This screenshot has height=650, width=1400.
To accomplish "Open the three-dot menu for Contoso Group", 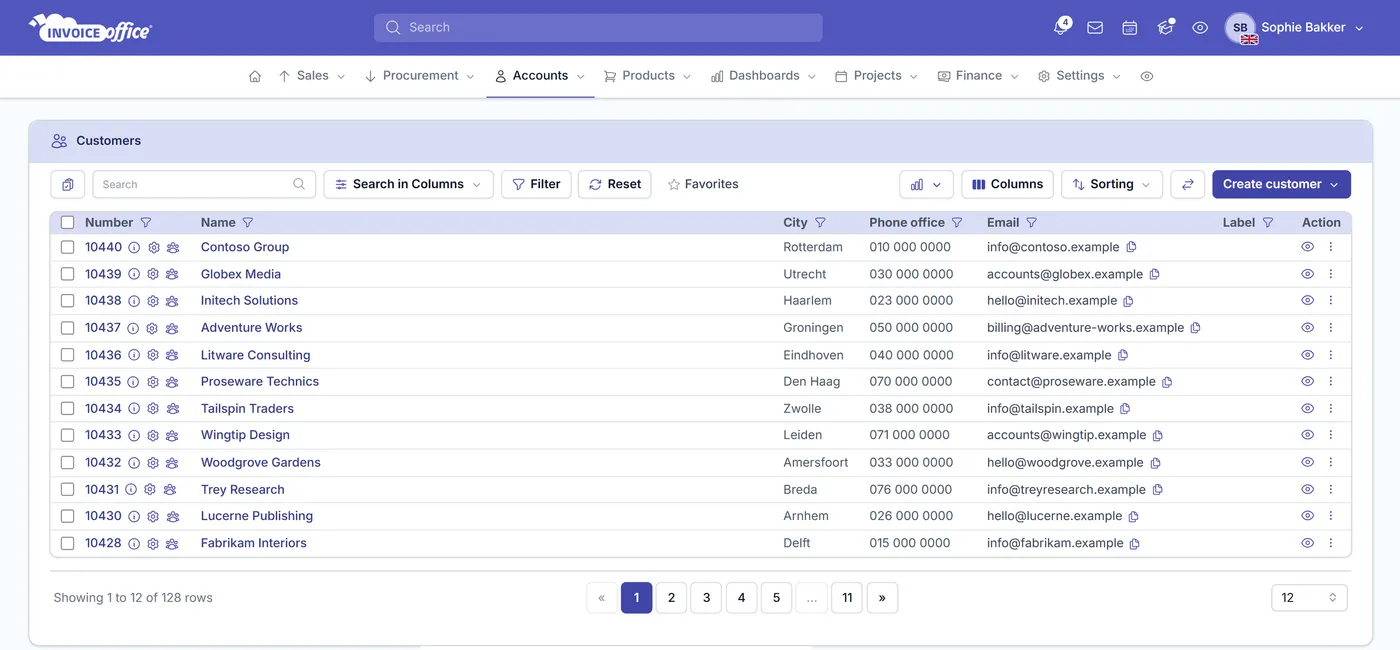I will [1331, 247].
